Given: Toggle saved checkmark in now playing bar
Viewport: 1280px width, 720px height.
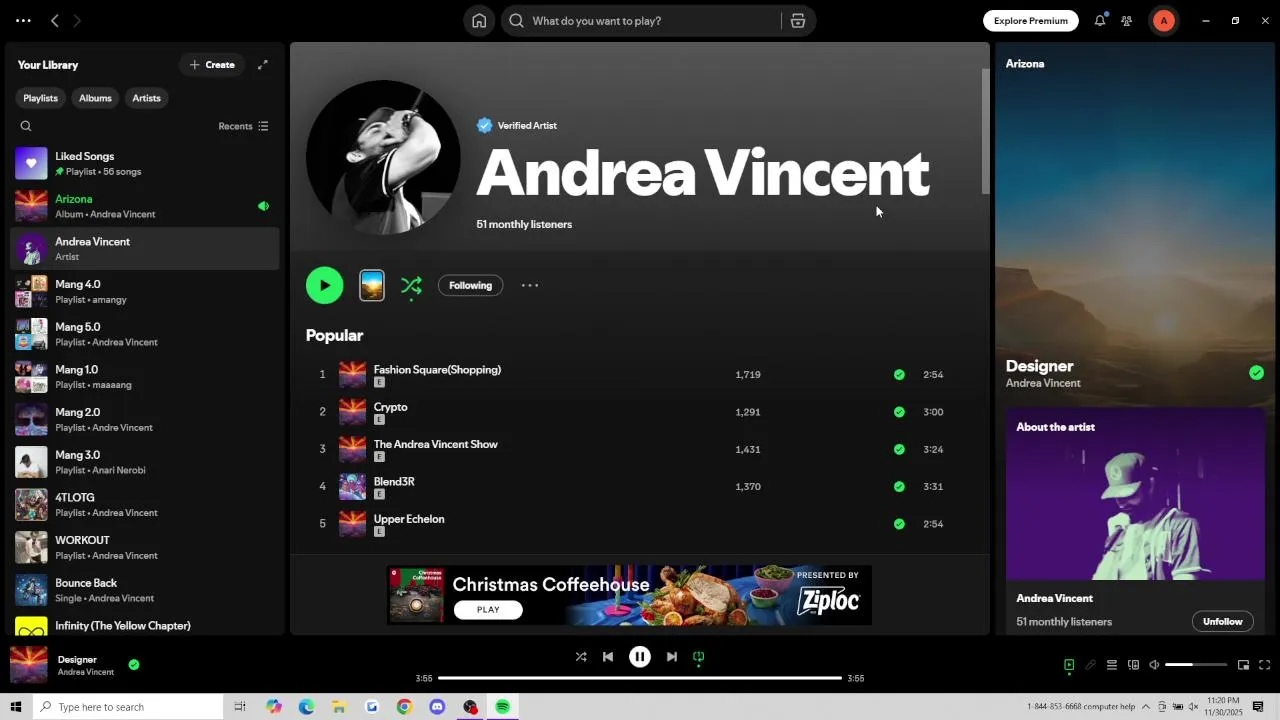Looking at the screenshot, I should 134,664.
